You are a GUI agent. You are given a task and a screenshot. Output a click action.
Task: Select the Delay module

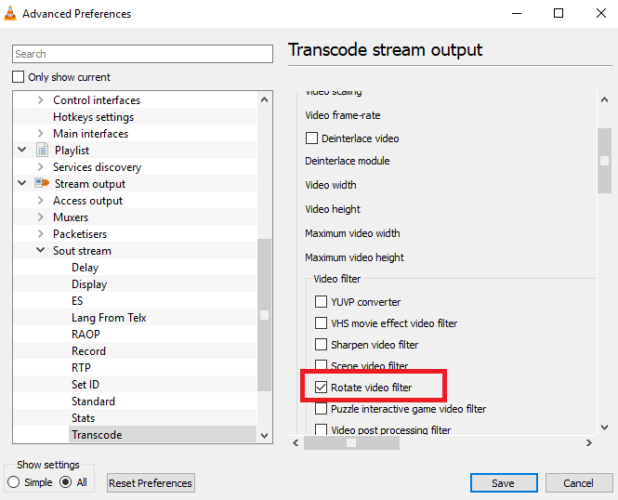click(x=85, y=268)
